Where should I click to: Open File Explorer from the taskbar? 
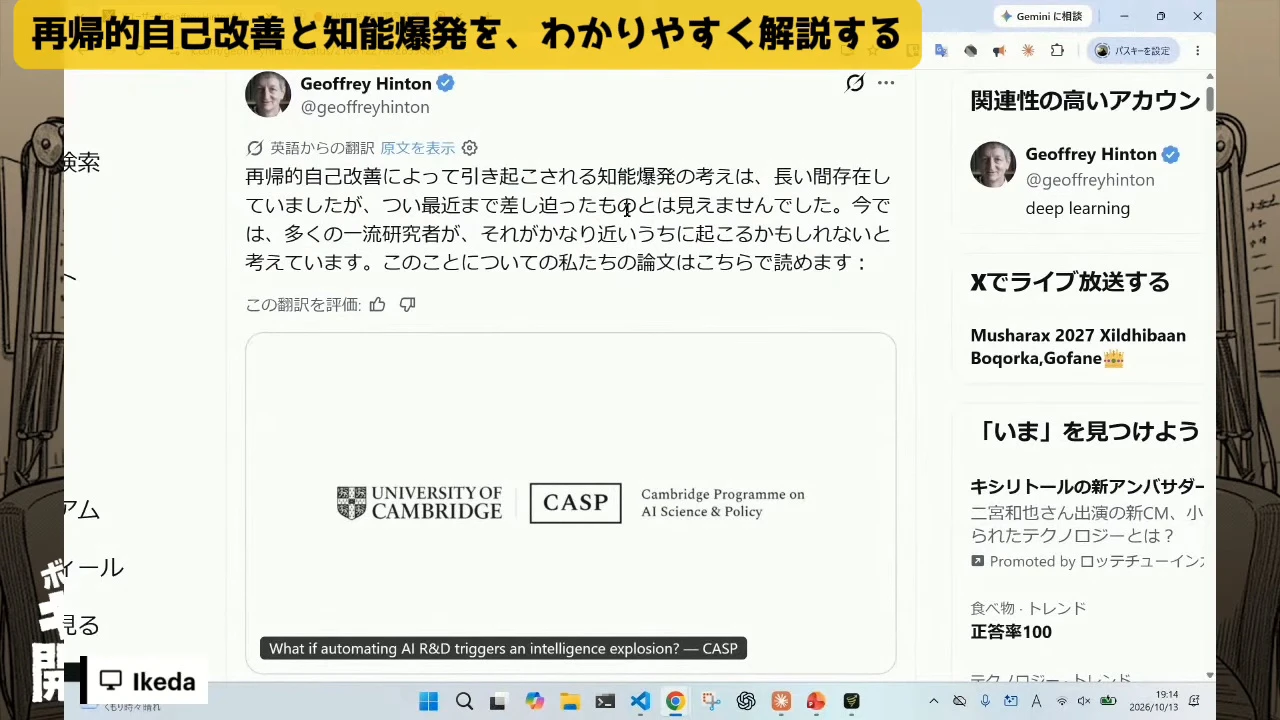point(570,701)
